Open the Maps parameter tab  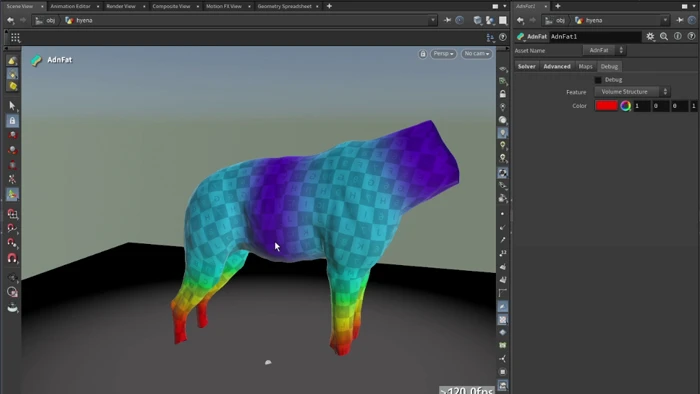coord(585,66)
